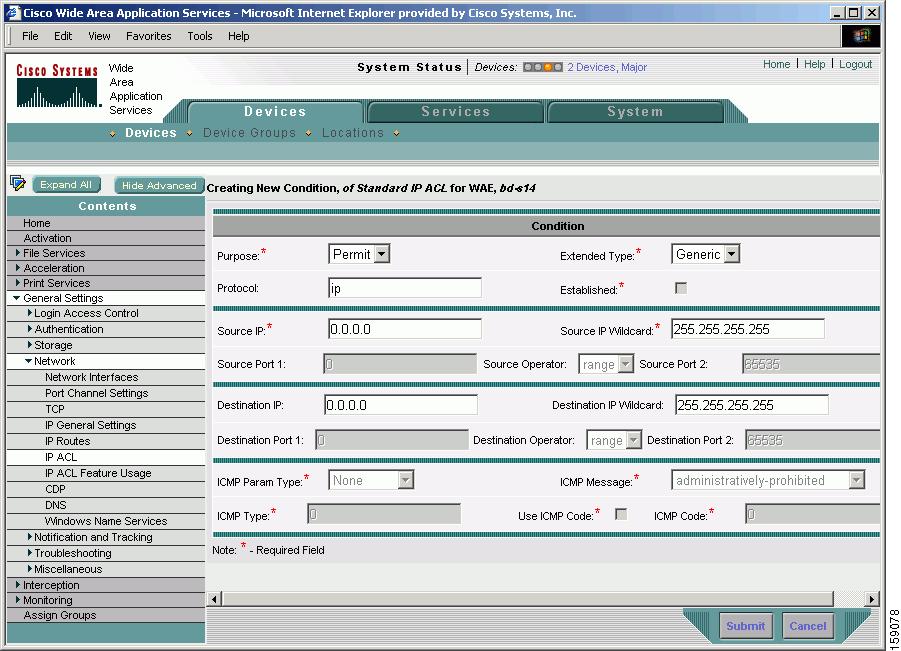Screen dimensions: 901x651
Task: Collapse the Network node
Action: [x=29, y=361]
